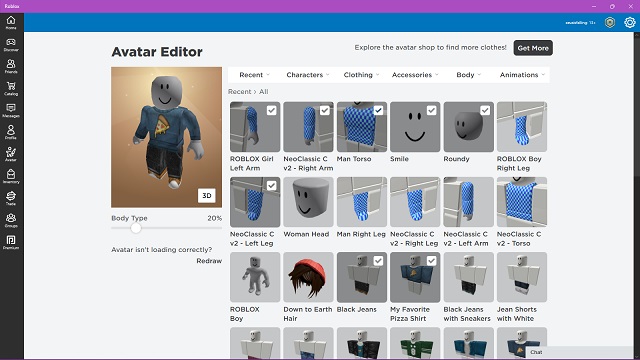Open the settings gear icon
This screenshot has height=360, width=640.
pos(630,22)
